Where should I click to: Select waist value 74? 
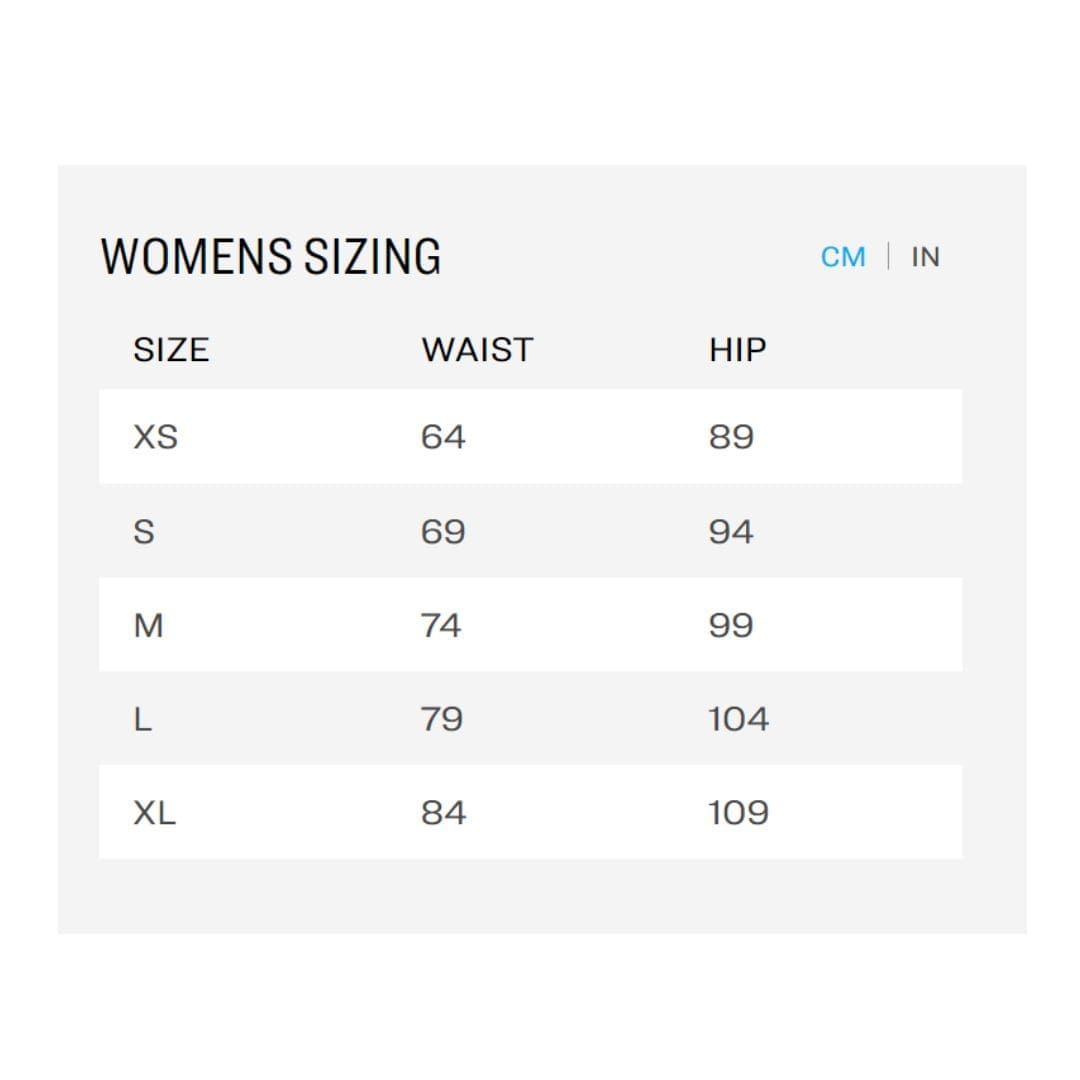(441, 625)
